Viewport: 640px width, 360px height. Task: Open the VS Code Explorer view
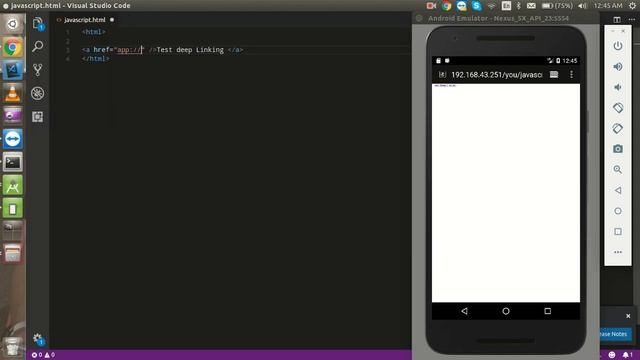click(38, 24)
